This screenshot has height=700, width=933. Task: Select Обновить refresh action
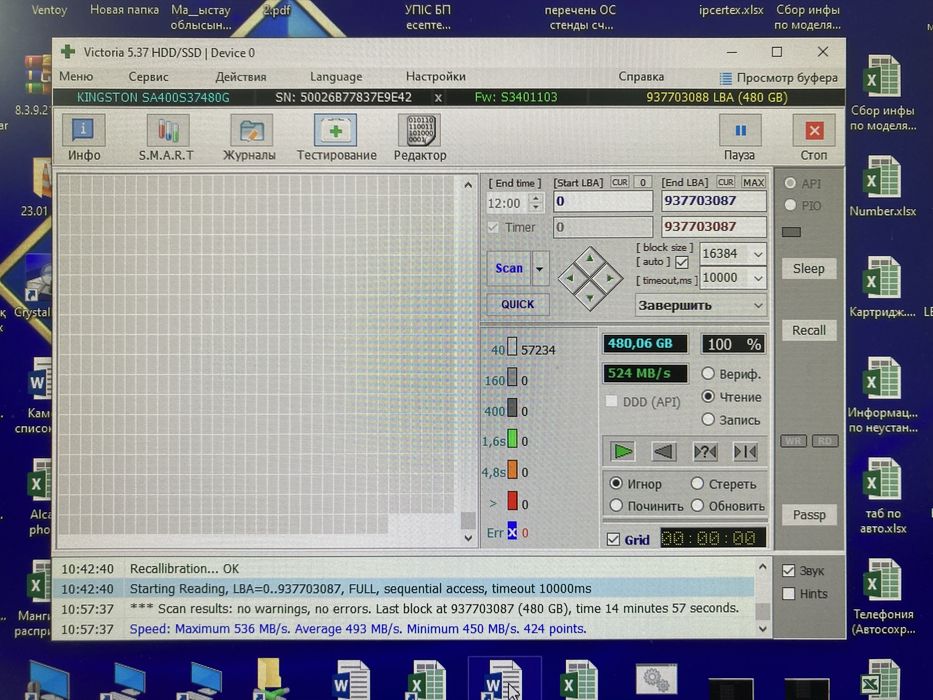[x=697, y=505]
